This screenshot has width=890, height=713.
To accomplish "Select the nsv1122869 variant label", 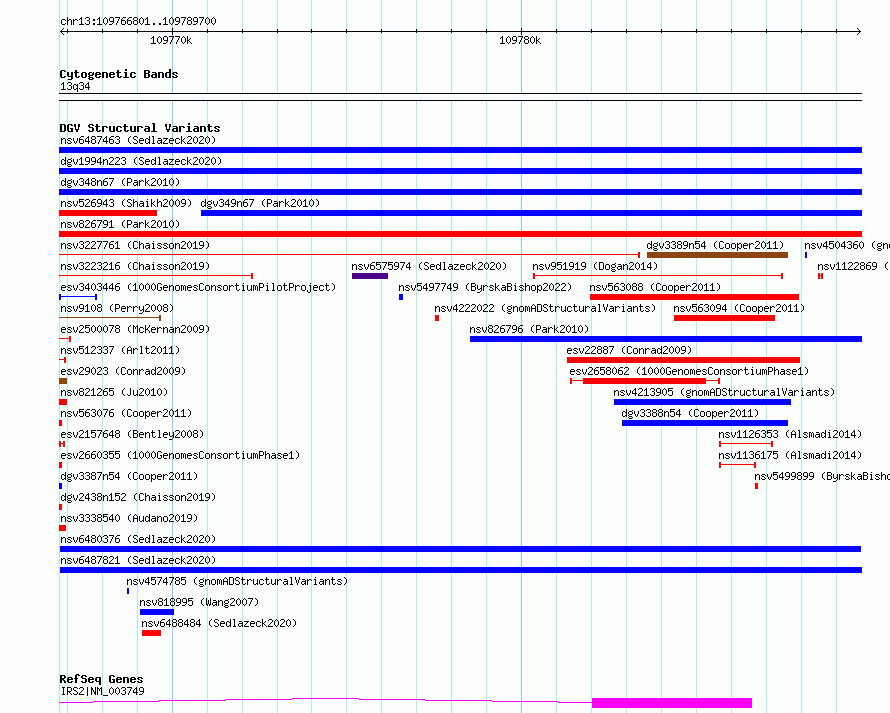I will coord(853,266).
